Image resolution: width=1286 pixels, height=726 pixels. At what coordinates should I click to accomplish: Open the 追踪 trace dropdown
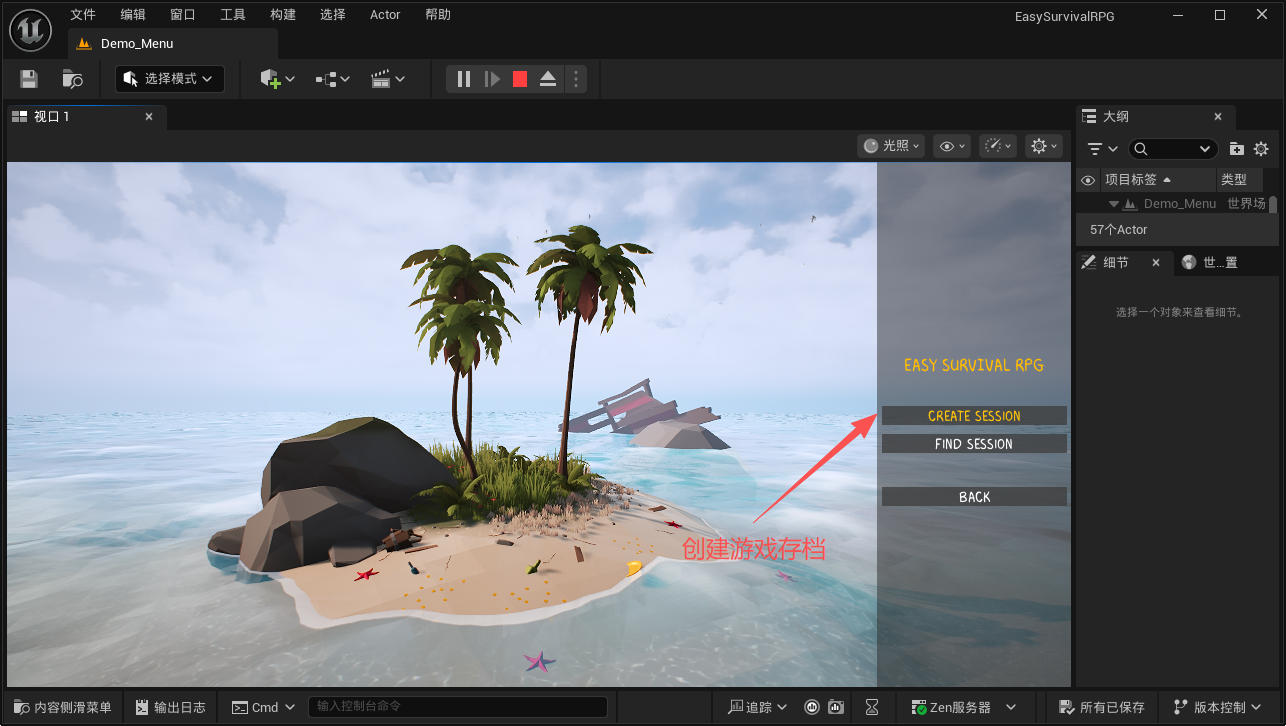tap(758, 707)
